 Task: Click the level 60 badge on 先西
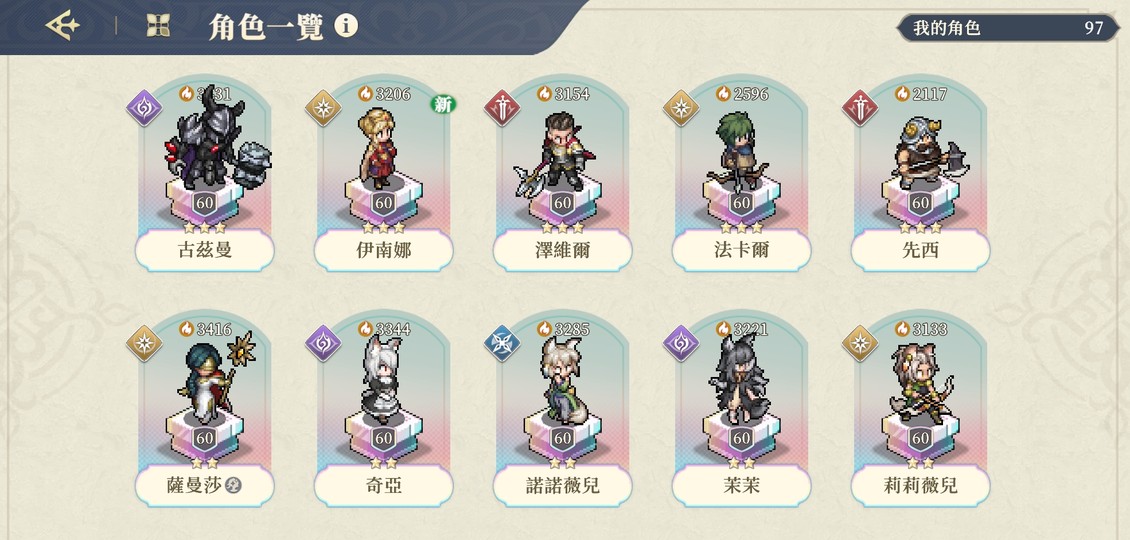coord(920,203)
